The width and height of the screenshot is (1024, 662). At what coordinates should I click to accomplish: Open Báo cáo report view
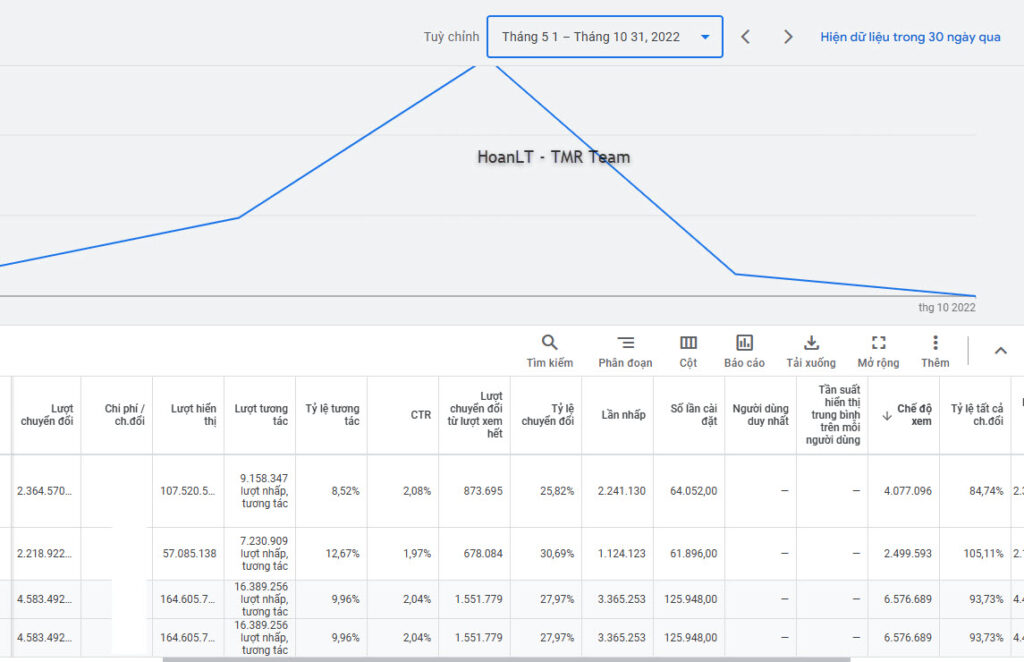(x=744, y=350)
